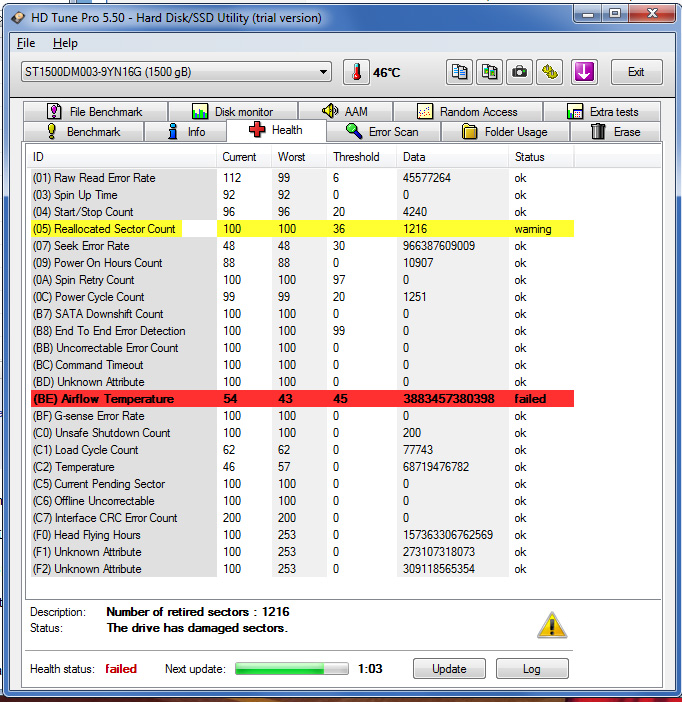This screenshot has width=682, height=702.
Task: Select the Seek Error Rate row
Action: tap(302, 246)
